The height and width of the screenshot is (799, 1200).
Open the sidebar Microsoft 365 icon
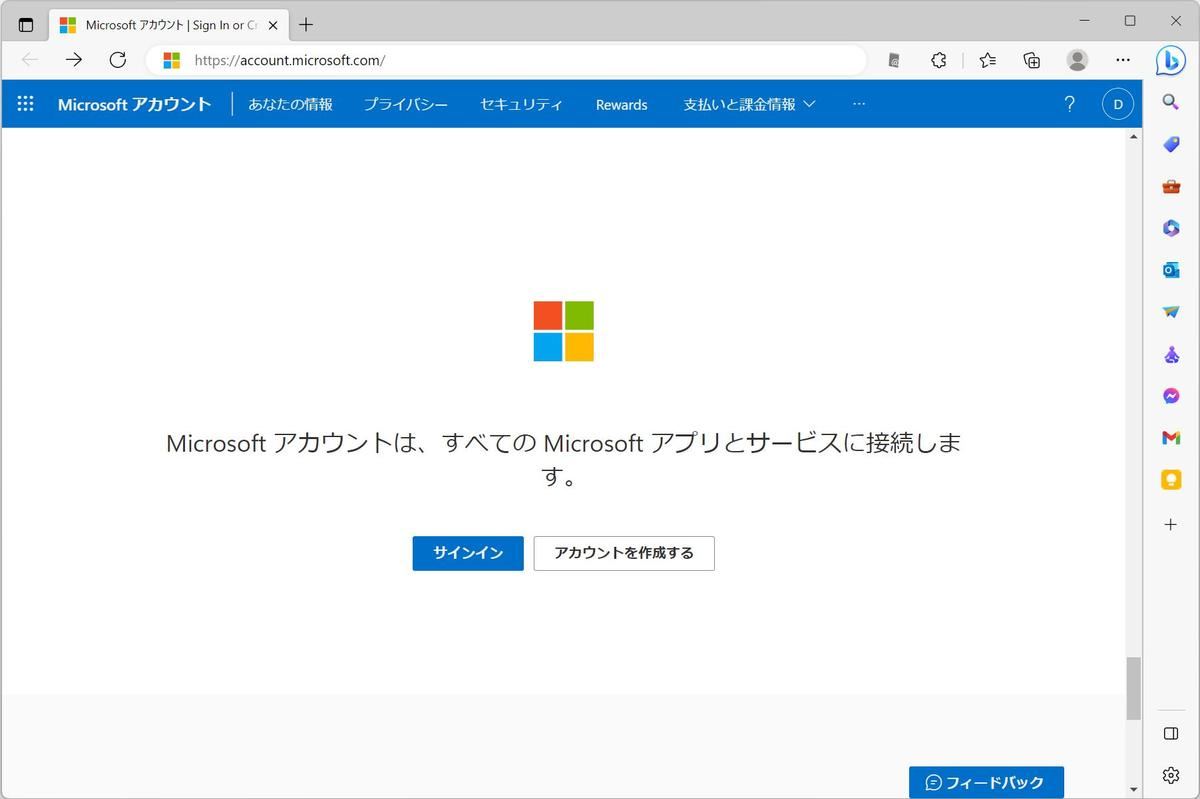pyautogui.click(x=1171, y=228)
